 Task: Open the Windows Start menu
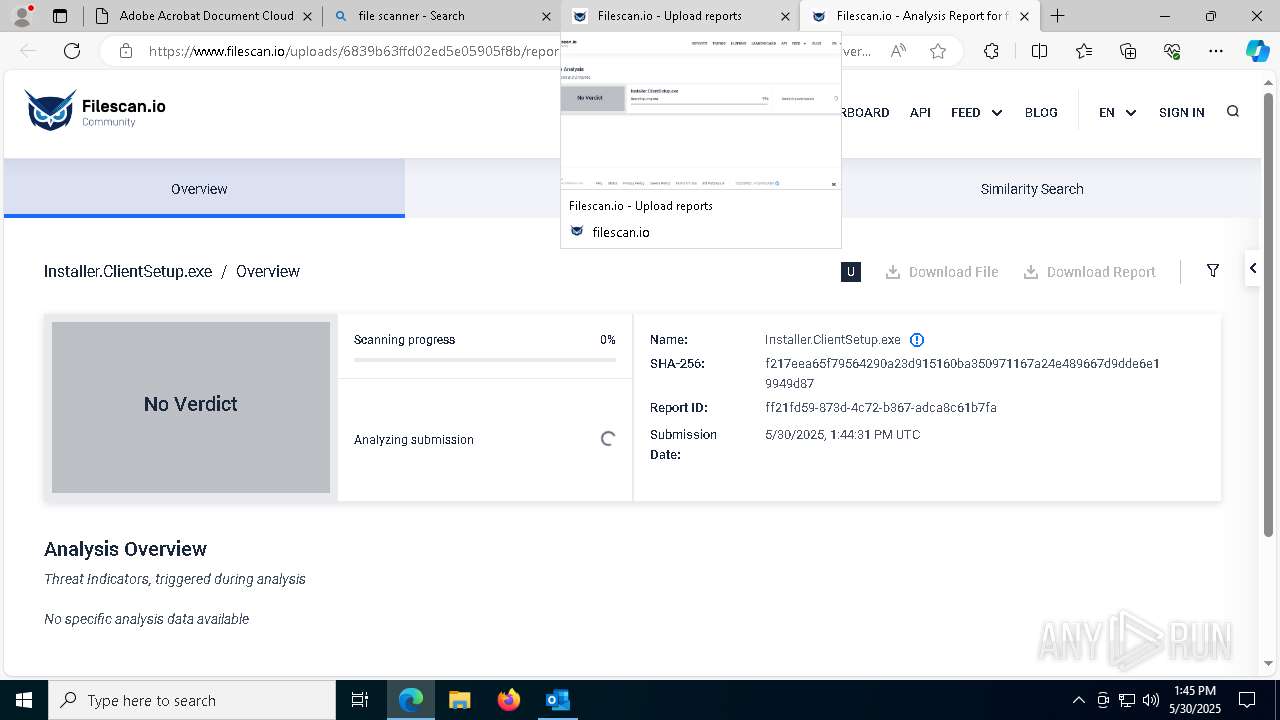pyautogui.click(x=24, y=700)
